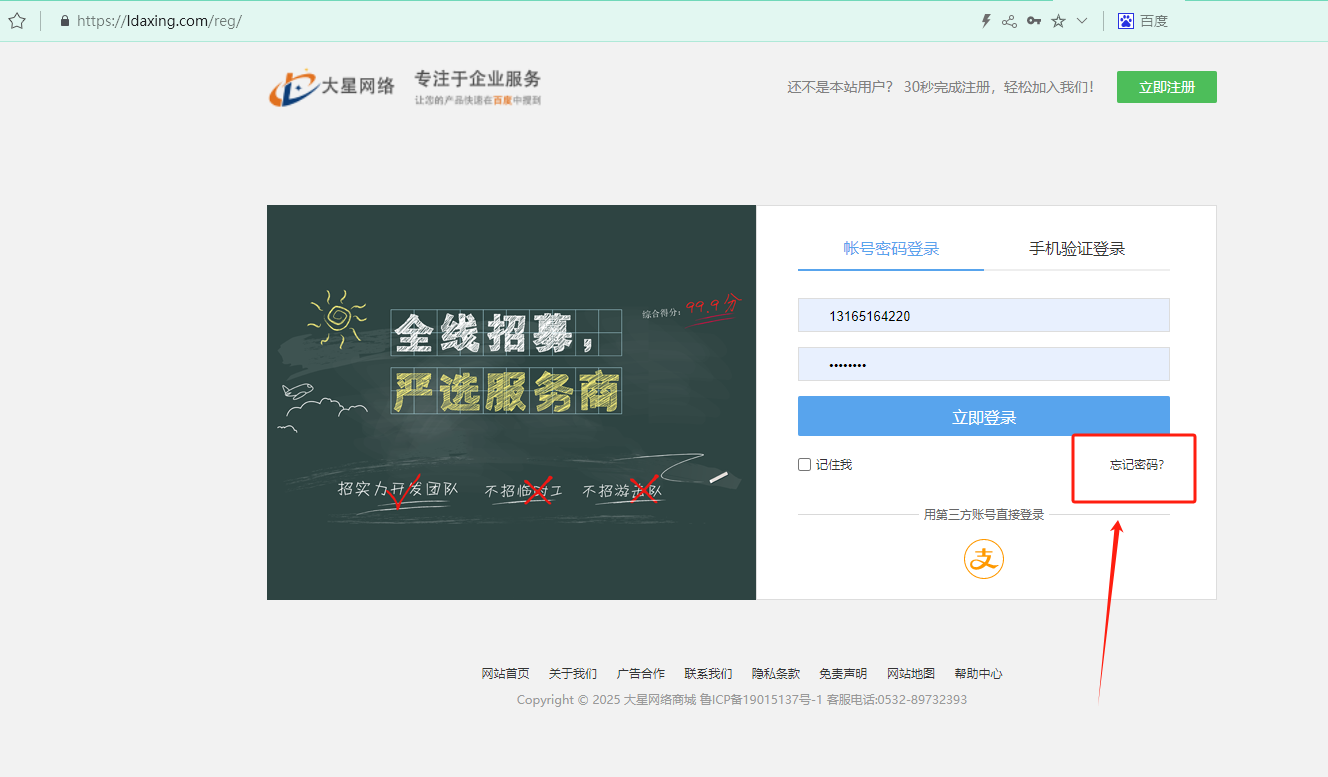Click the Baidu paw search engine icon

[x=1126, y=21]
